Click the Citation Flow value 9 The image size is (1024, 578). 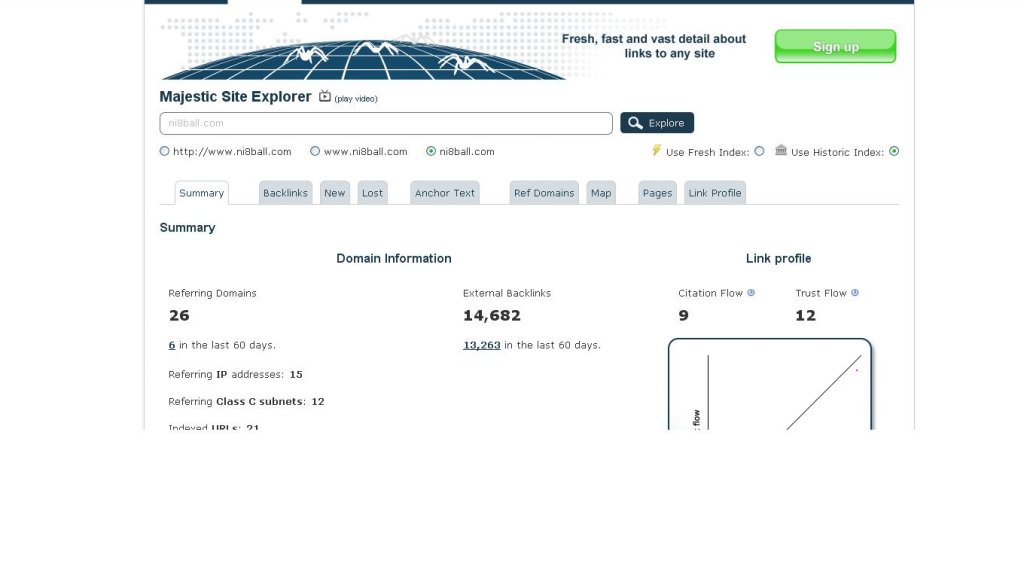pos(683,315)
